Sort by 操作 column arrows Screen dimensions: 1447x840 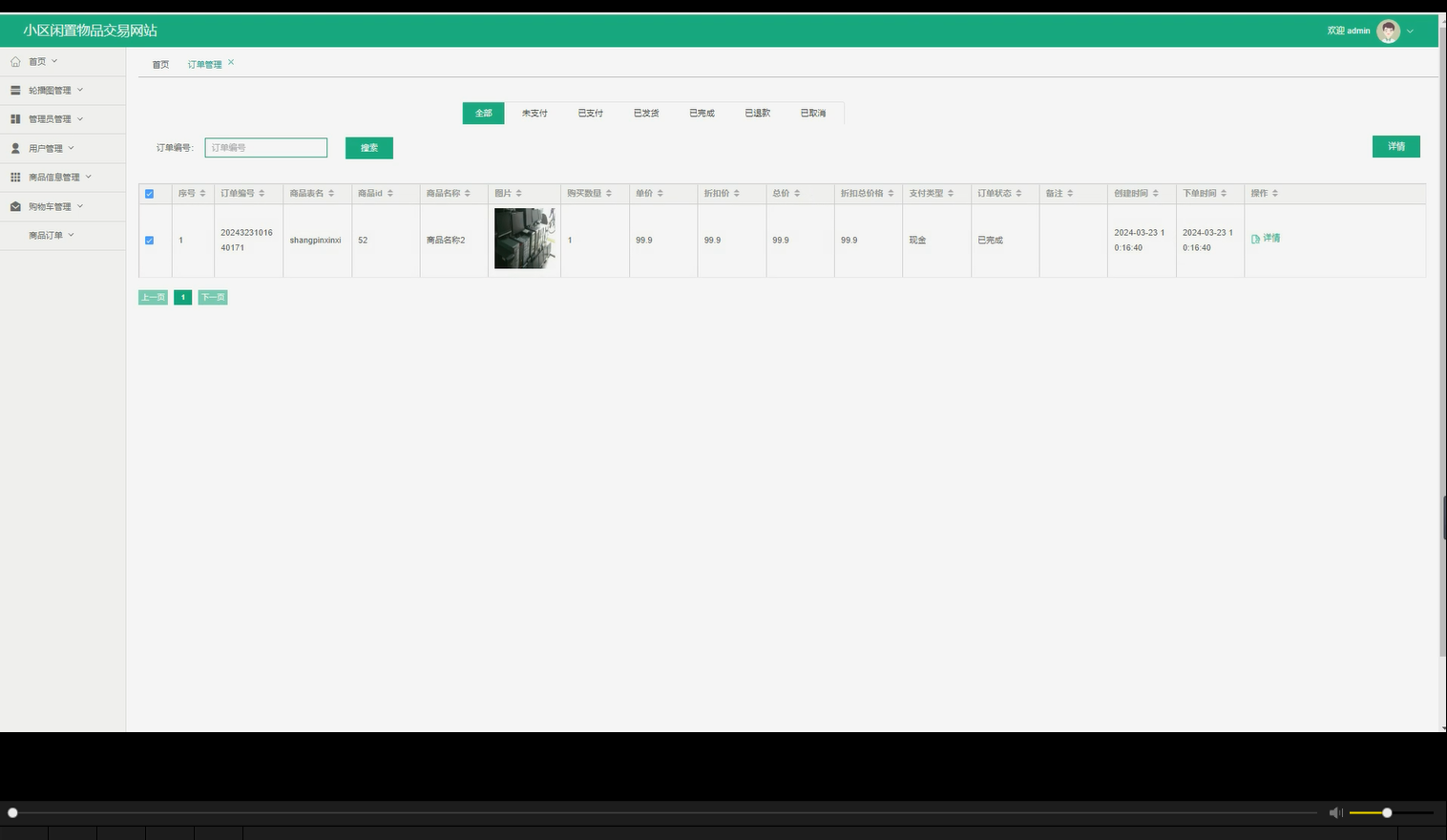pyautogui.click(x=1275, y=193)
